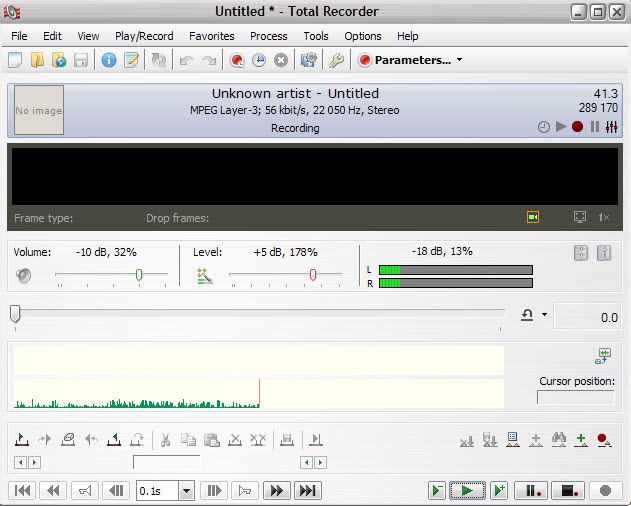Viewport: 631px width, 506px height.
Task: Click the grey cancel X toolbar icon
Action: click(x=281, y=60)
